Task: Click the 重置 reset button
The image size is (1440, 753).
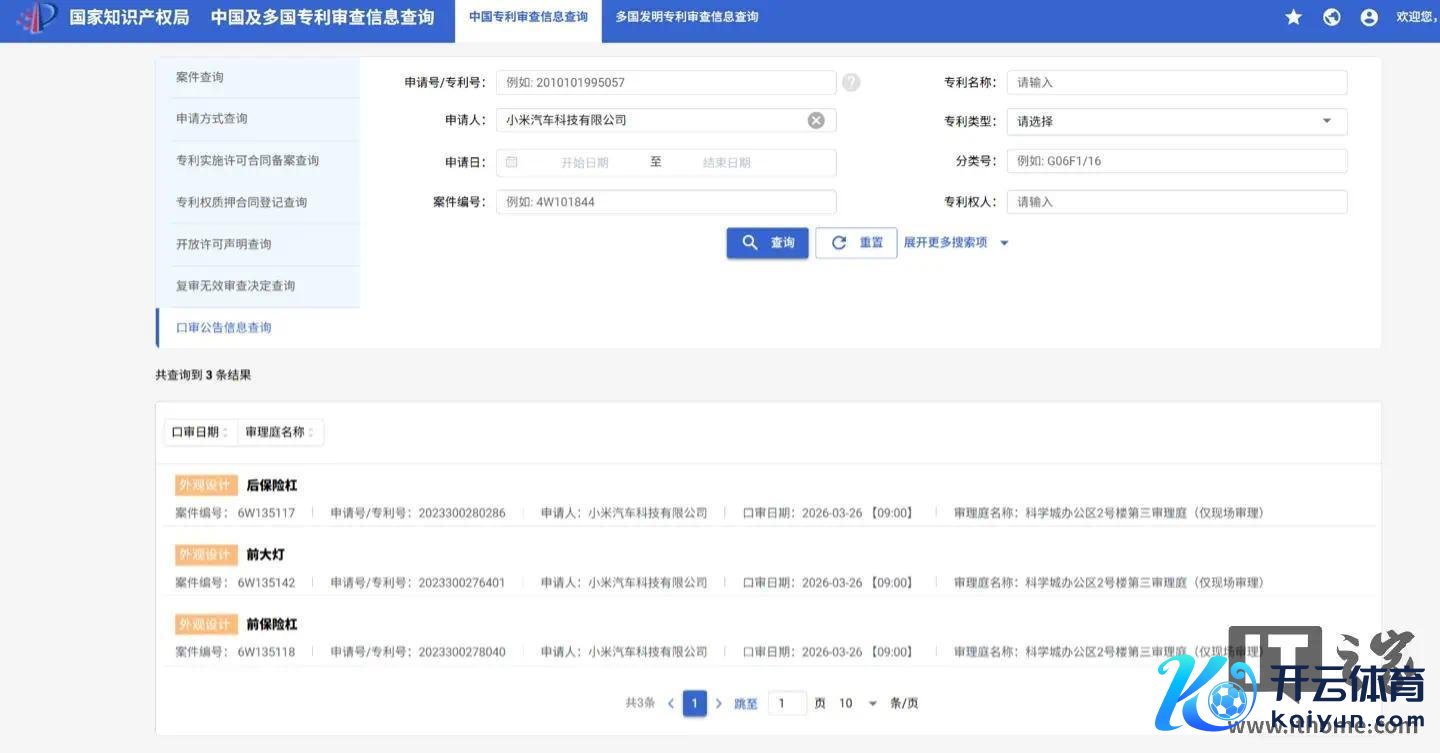Action: [x=856, y=243]
